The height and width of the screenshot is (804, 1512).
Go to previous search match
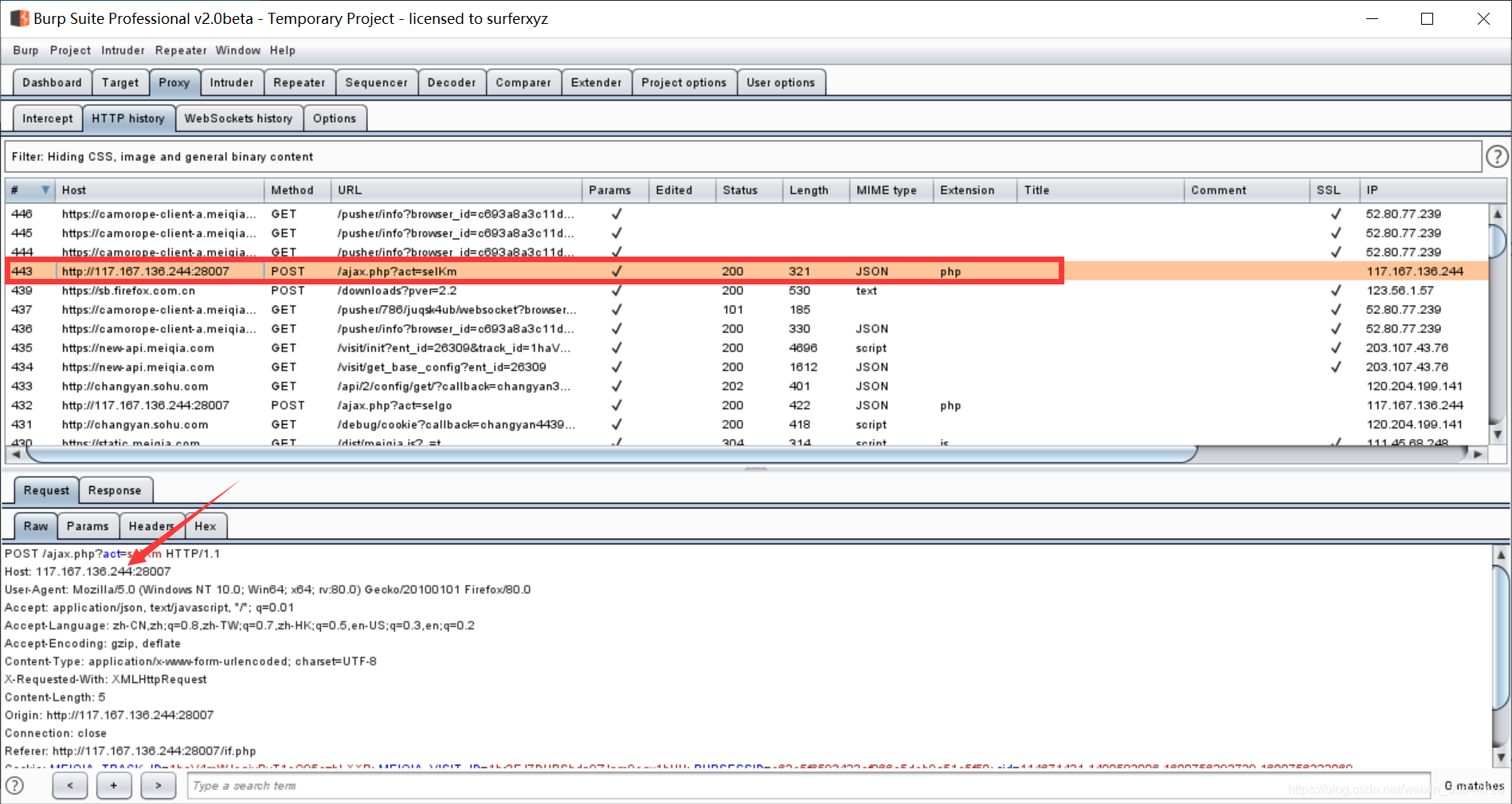70,786
